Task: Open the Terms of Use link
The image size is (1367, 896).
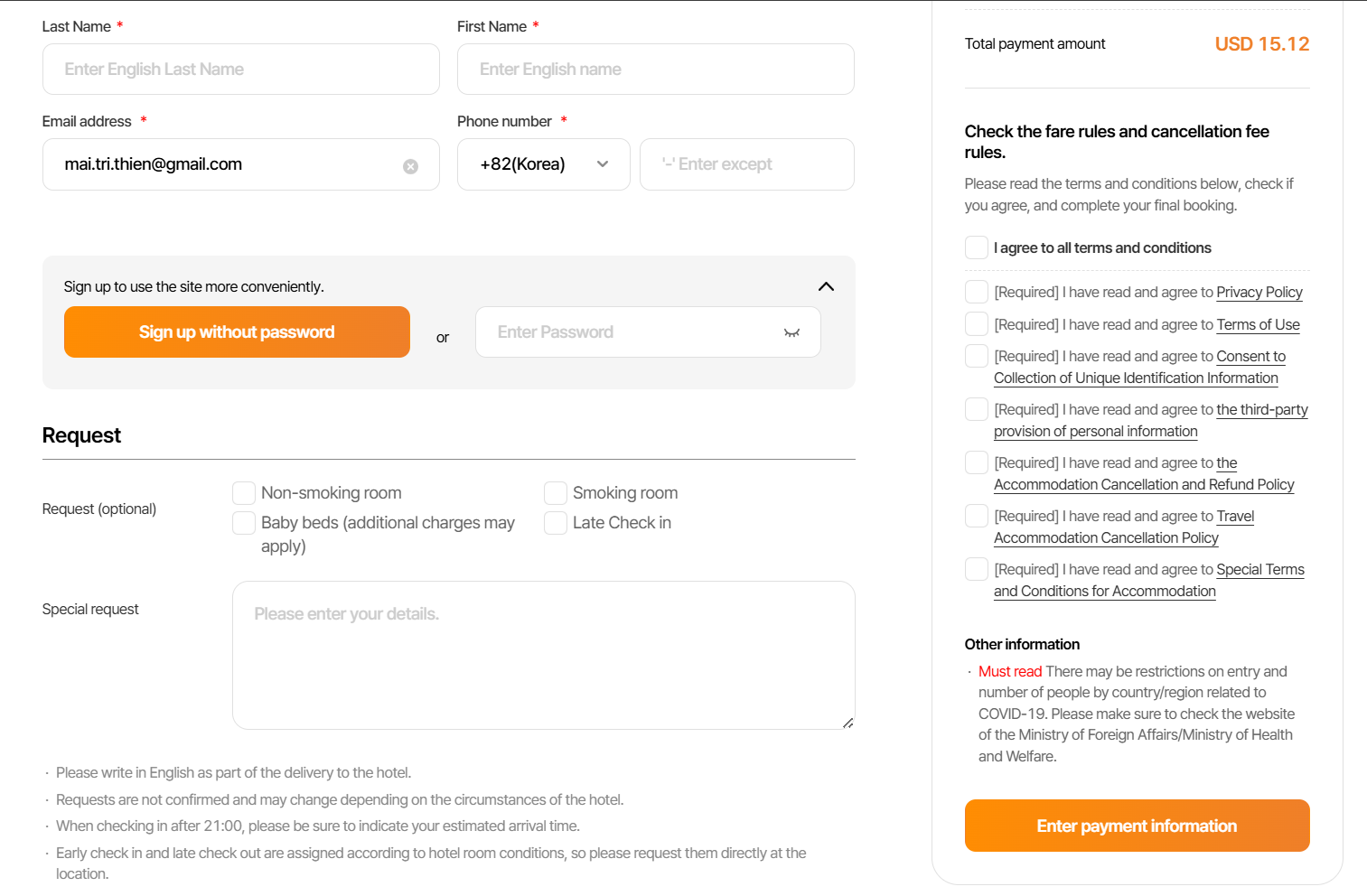Action: pos(1258,324)
